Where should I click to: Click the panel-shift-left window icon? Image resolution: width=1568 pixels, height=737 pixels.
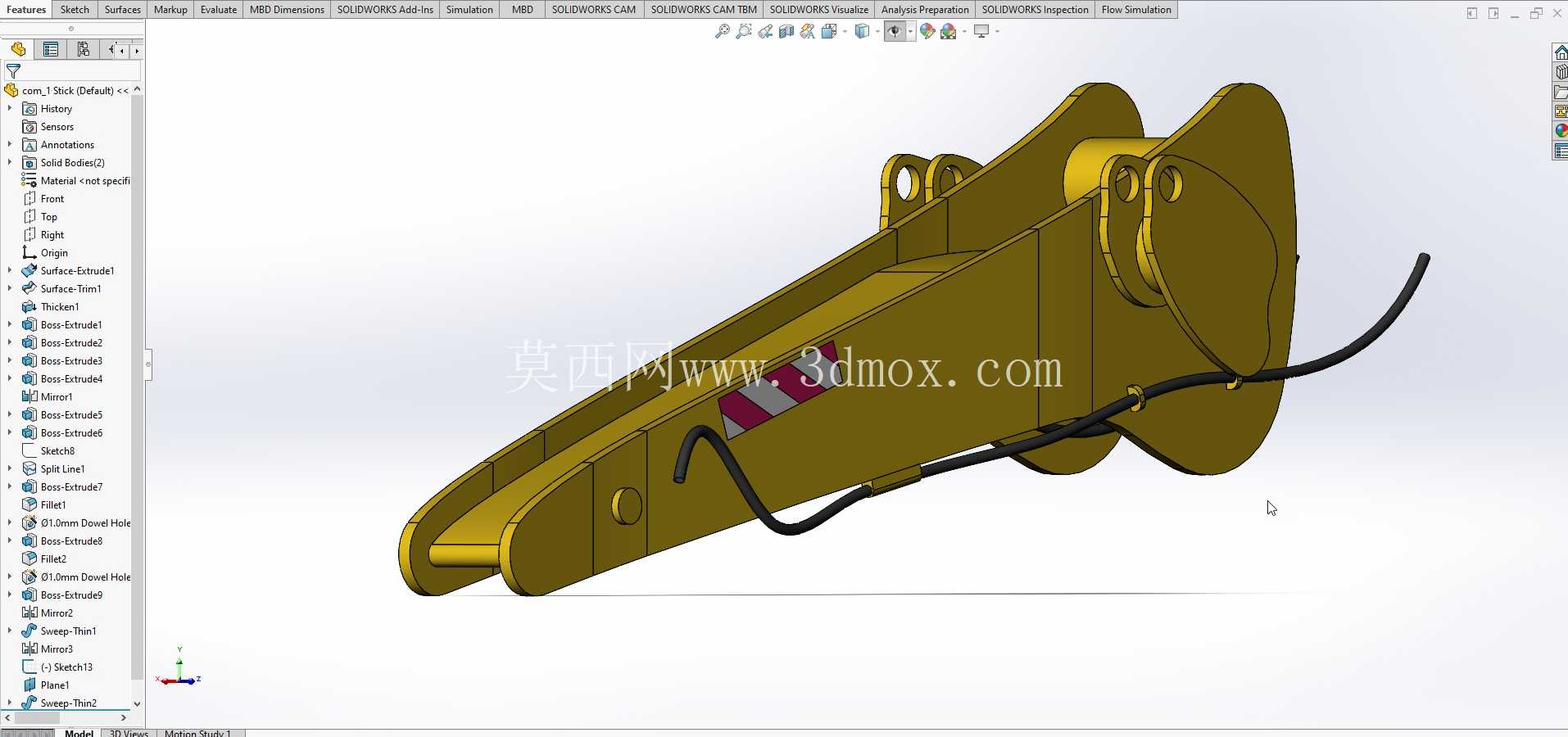pyautogui.click(x=1471, y=13)
